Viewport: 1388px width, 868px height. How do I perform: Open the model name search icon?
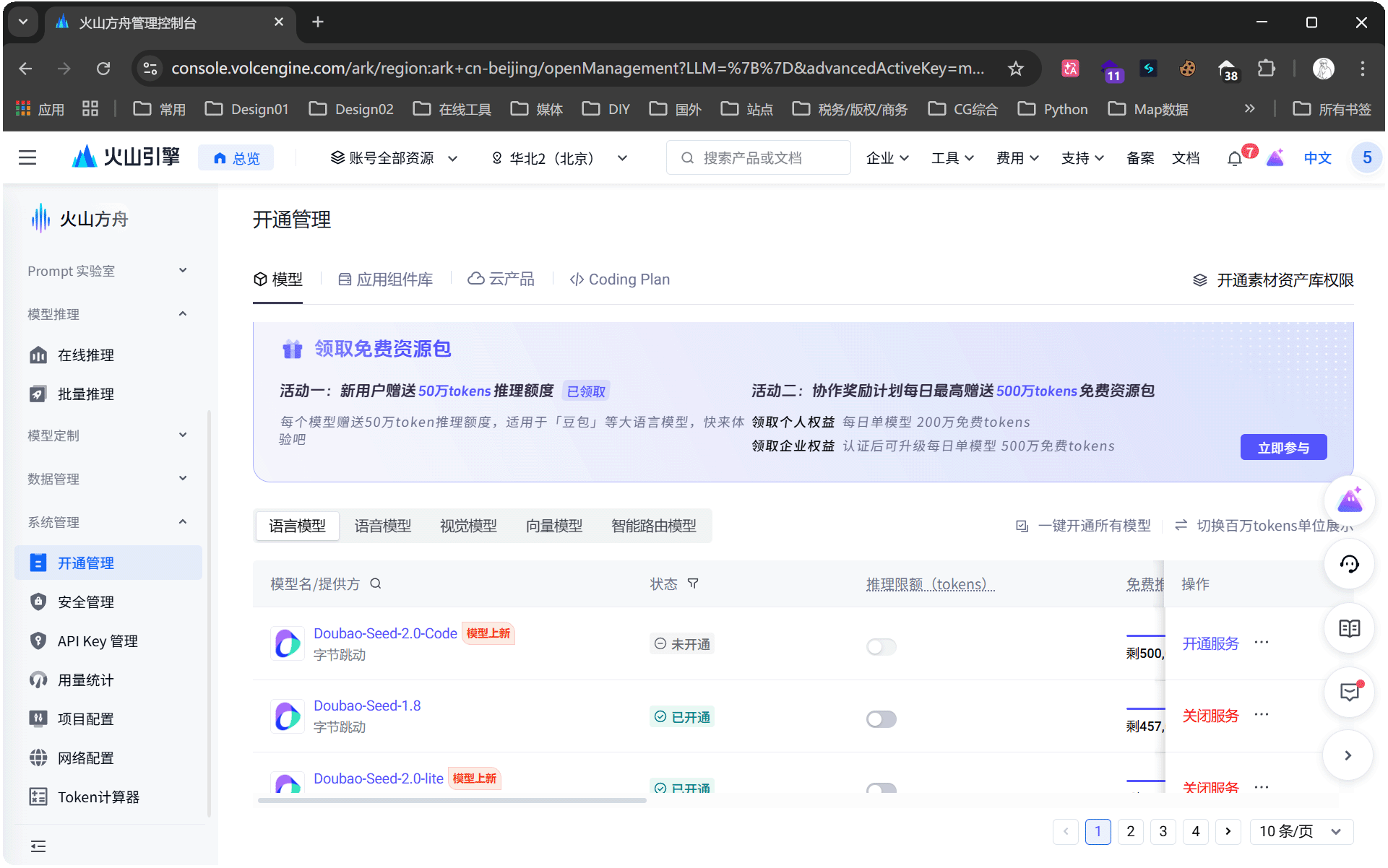[x=376, y=583]
